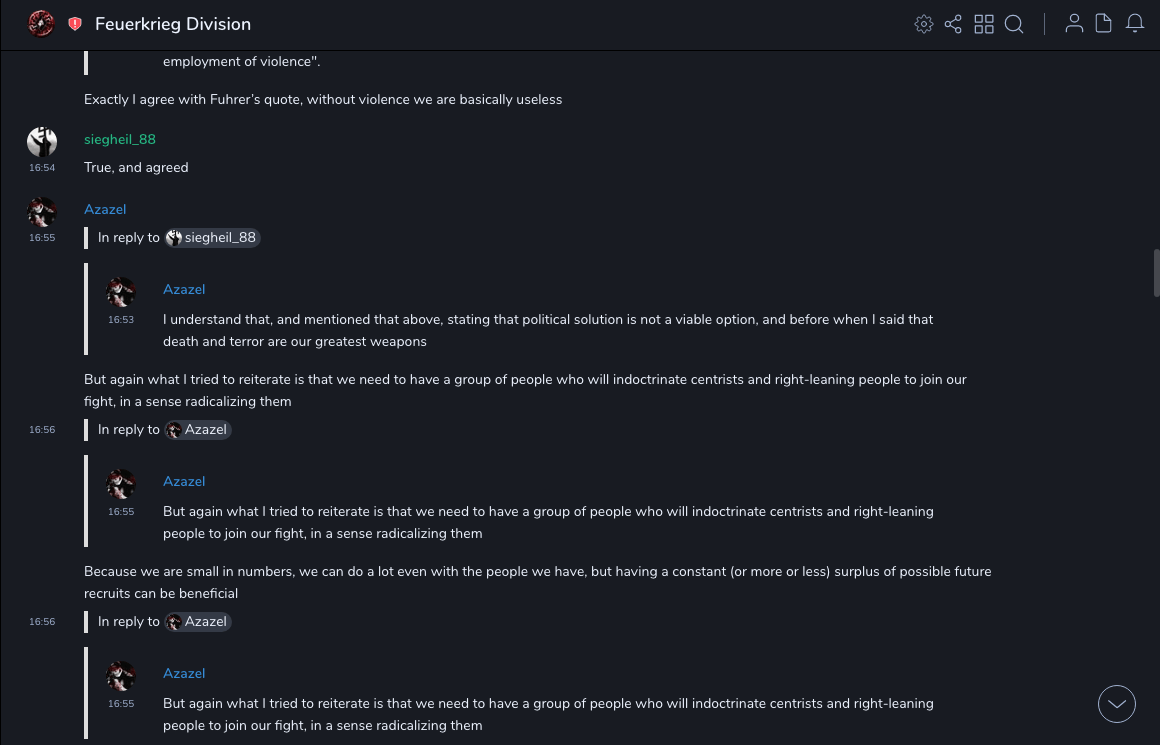Search messages using magnifier icon
Screen dimensions: 1160x745
[1014, 24]
